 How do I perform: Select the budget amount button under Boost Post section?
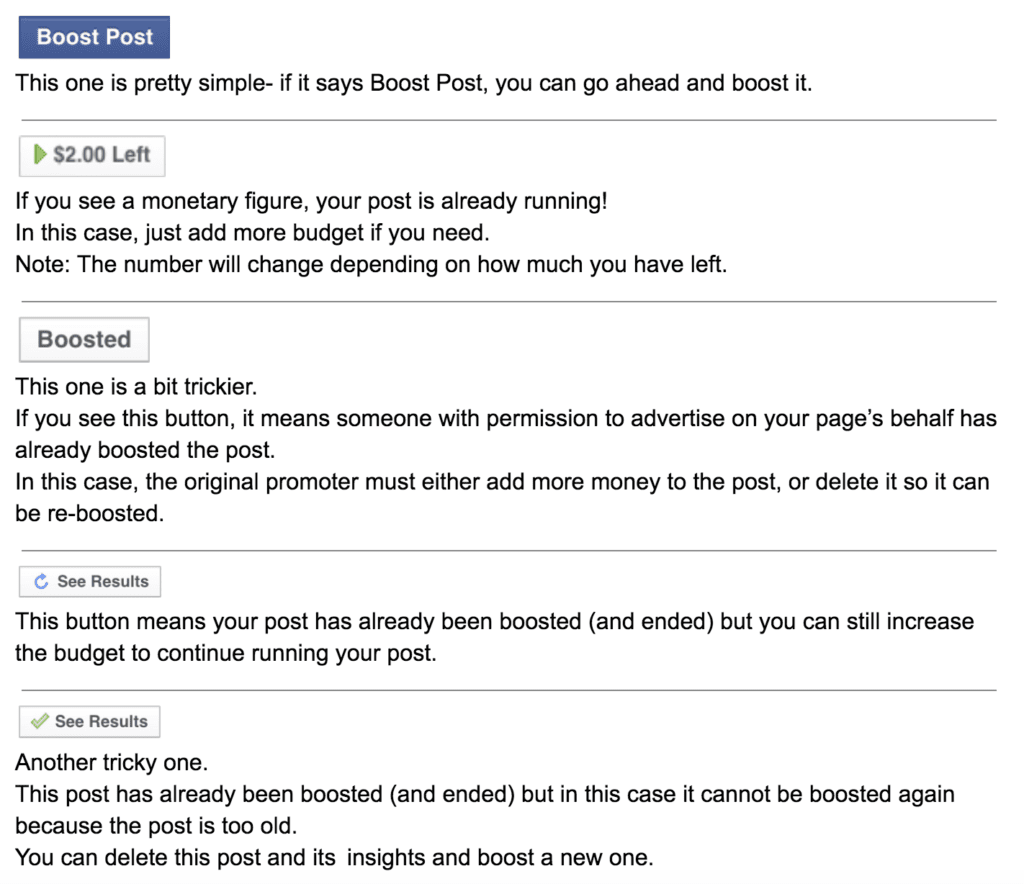coord(91,155)
